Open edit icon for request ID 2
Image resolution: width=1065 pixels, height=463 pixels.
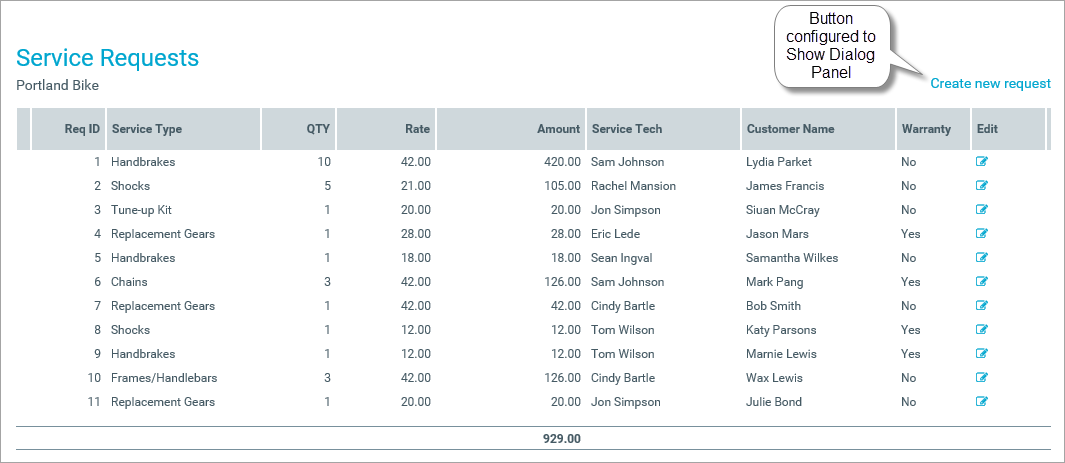[981, 185]
